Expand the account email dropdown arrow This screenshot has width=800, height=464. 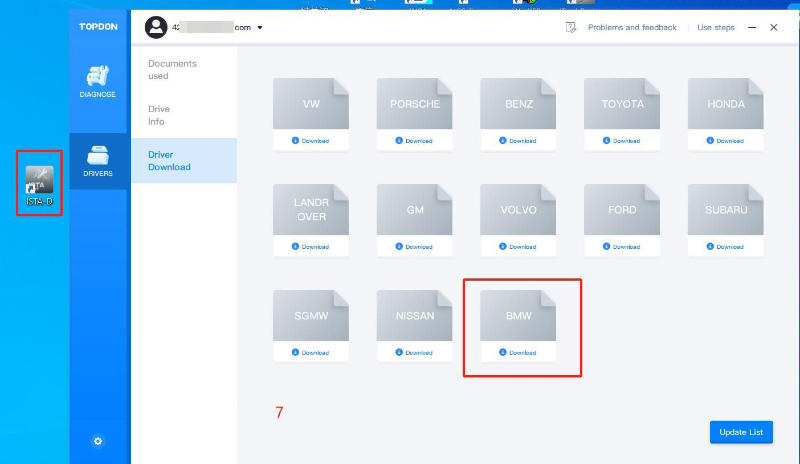point(260,28)
